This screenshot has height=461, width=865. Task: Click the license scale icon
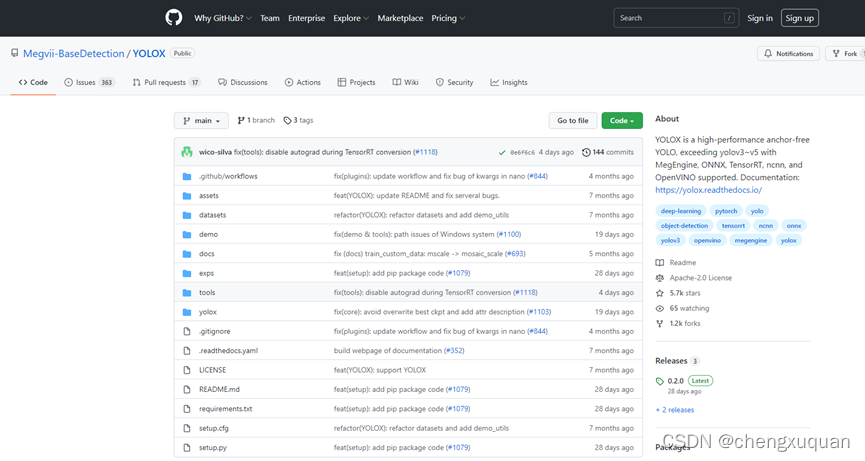click(x=660, y=278)
